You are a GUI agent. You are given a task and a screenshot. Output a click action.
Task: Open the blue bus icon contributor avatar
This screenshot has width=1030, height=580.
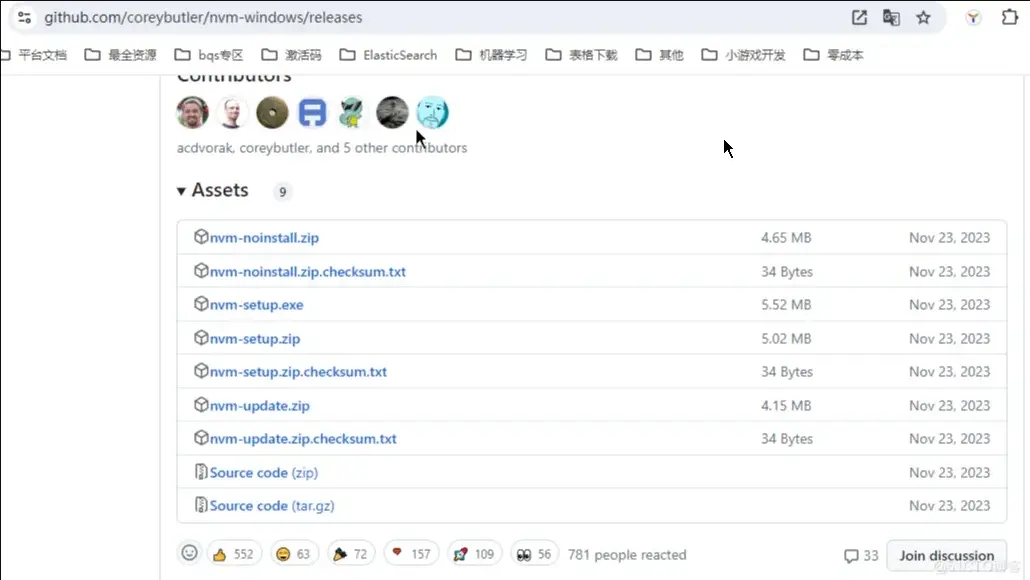coord(312,112)
